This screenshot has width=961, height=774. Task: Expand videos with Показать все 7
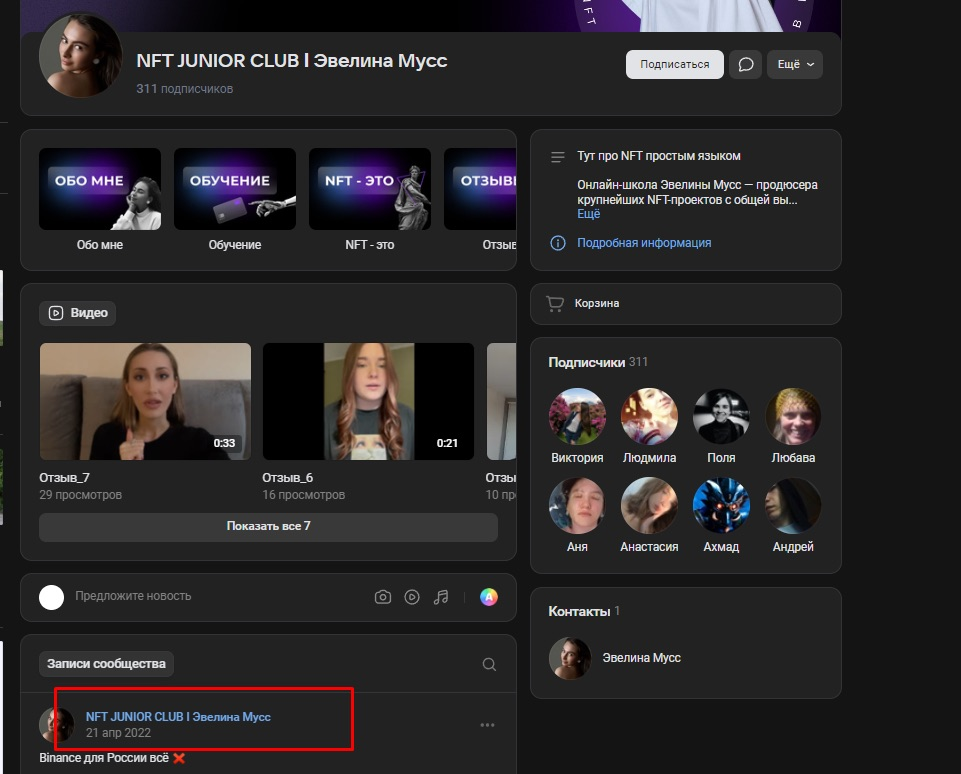click(x=268, y=526)
